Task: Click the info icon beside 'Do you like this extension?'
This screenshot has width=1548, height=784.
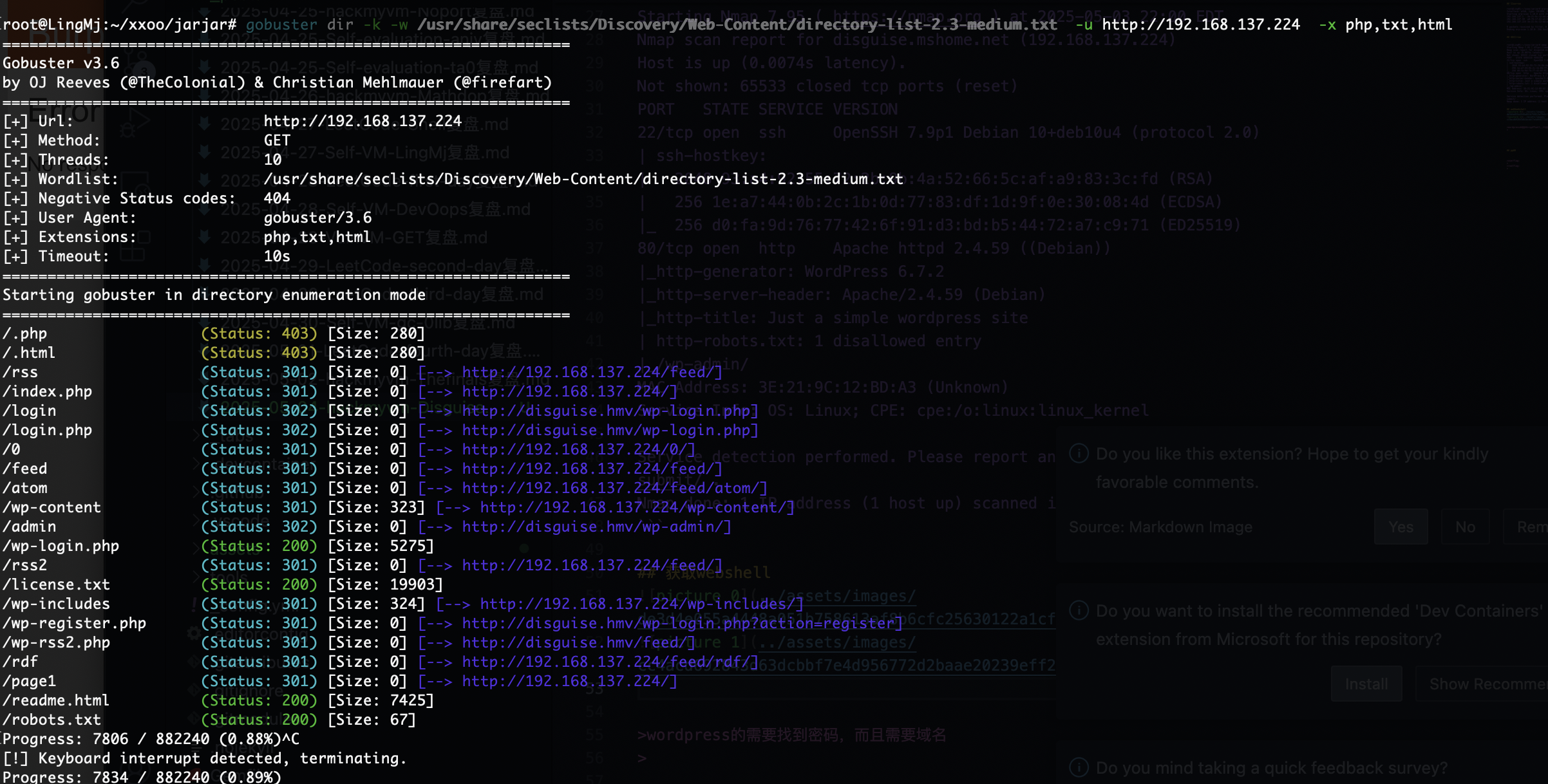Action: (x=1079, y=454)
